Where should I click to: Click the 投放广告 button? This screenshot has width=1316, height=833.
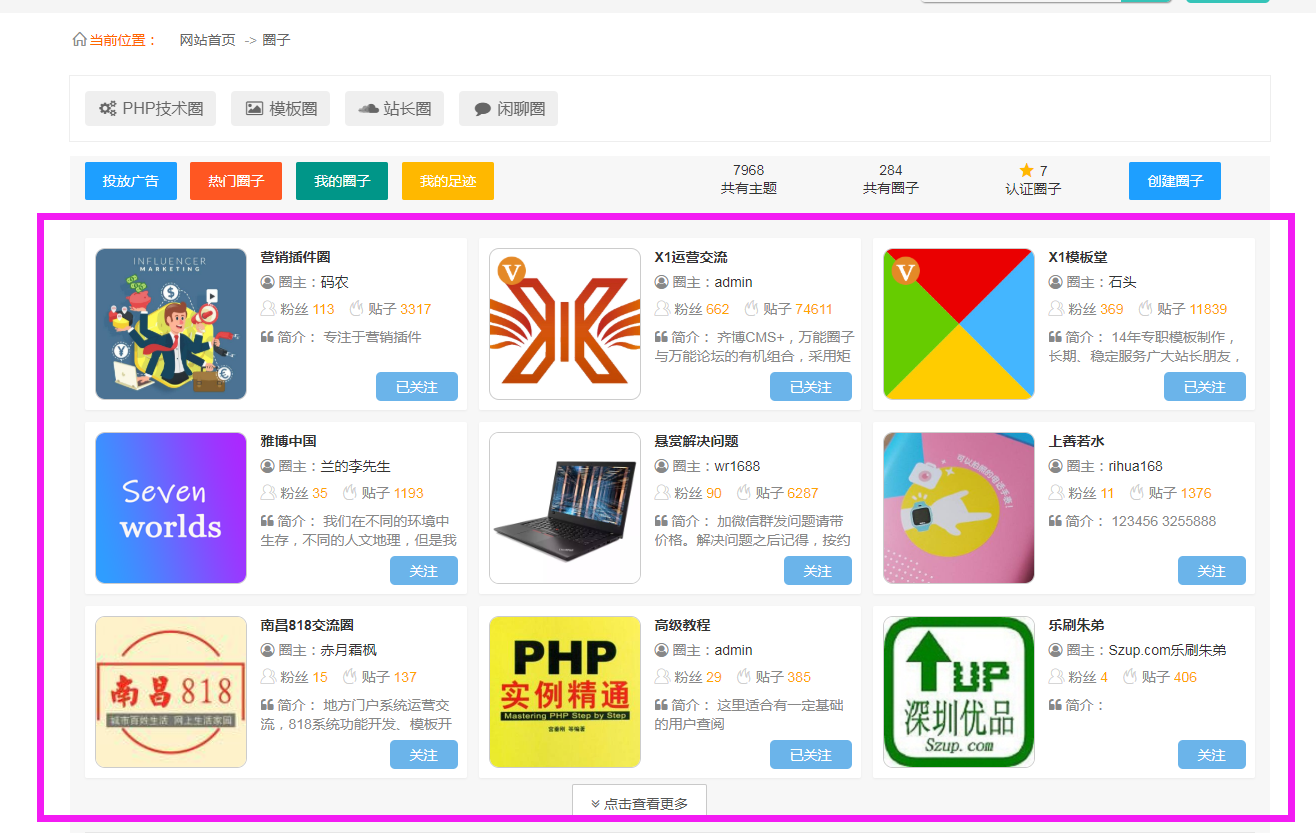130,181
